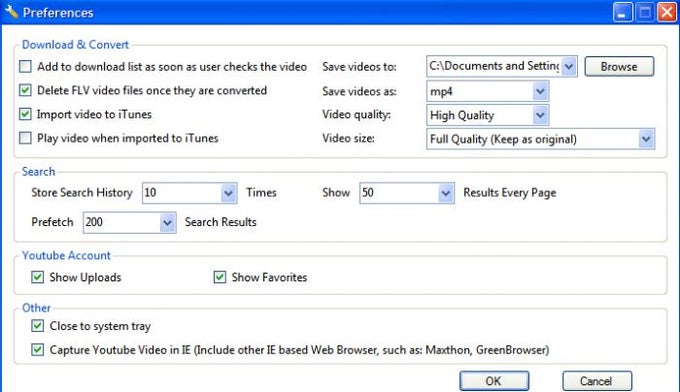Screen dimensions: 680x392
Task: Click the Prefetch label
Action: click(52, 222)
